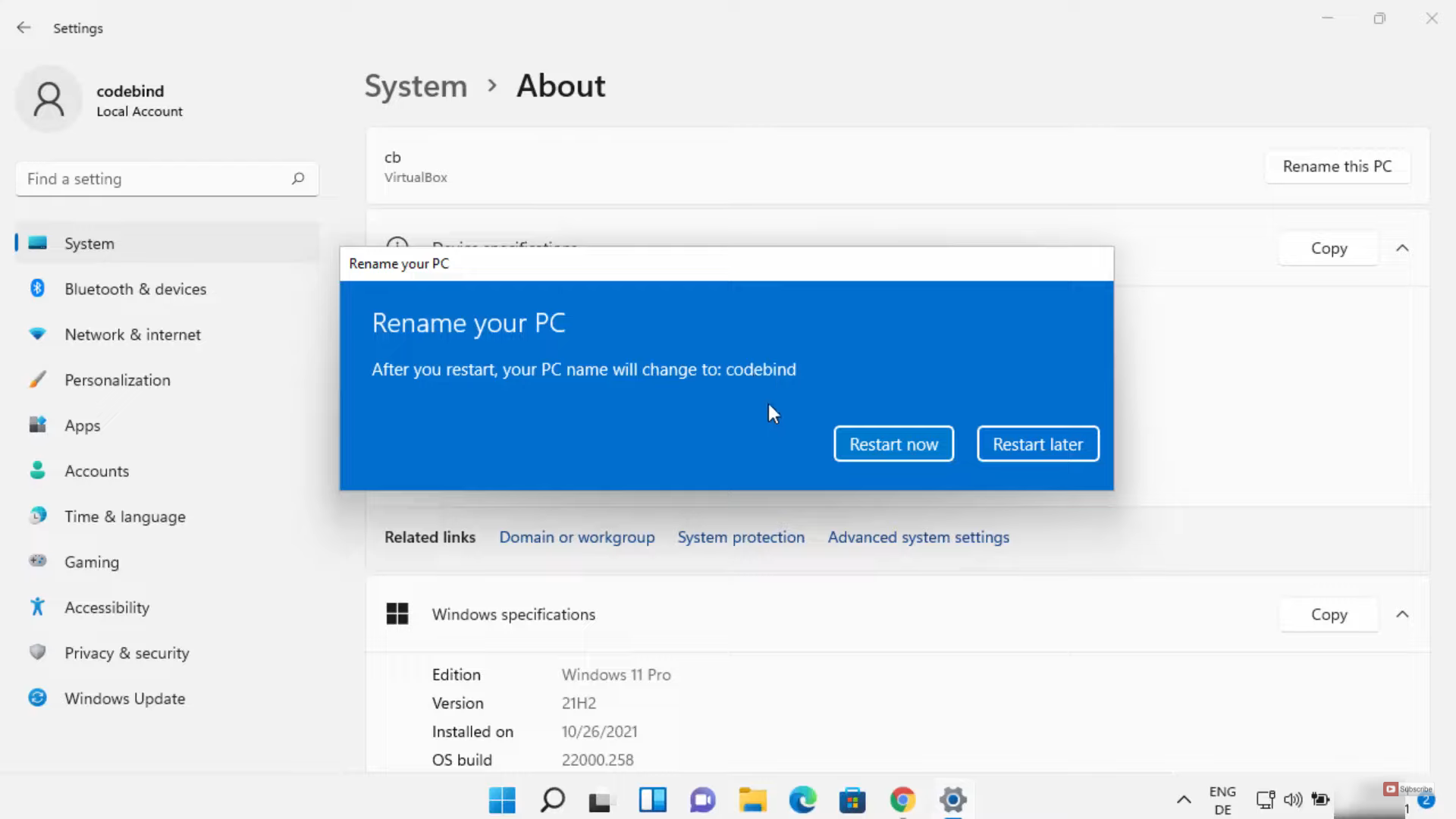
Task: Open Bluetooth & devices settings
Action: (x=135, y=289)
